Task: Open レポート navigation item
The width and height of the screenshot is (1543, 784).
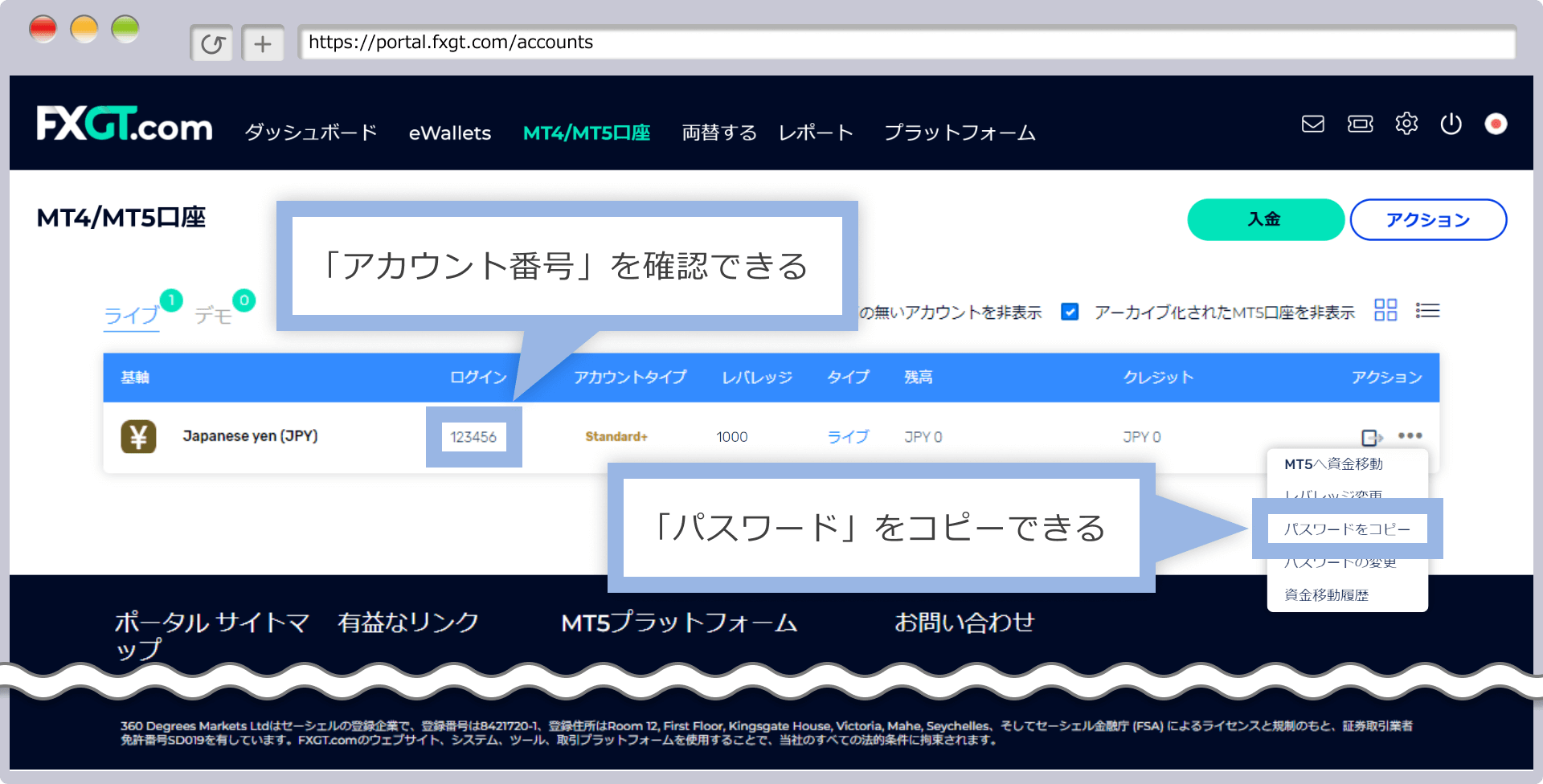Action: 816,133
